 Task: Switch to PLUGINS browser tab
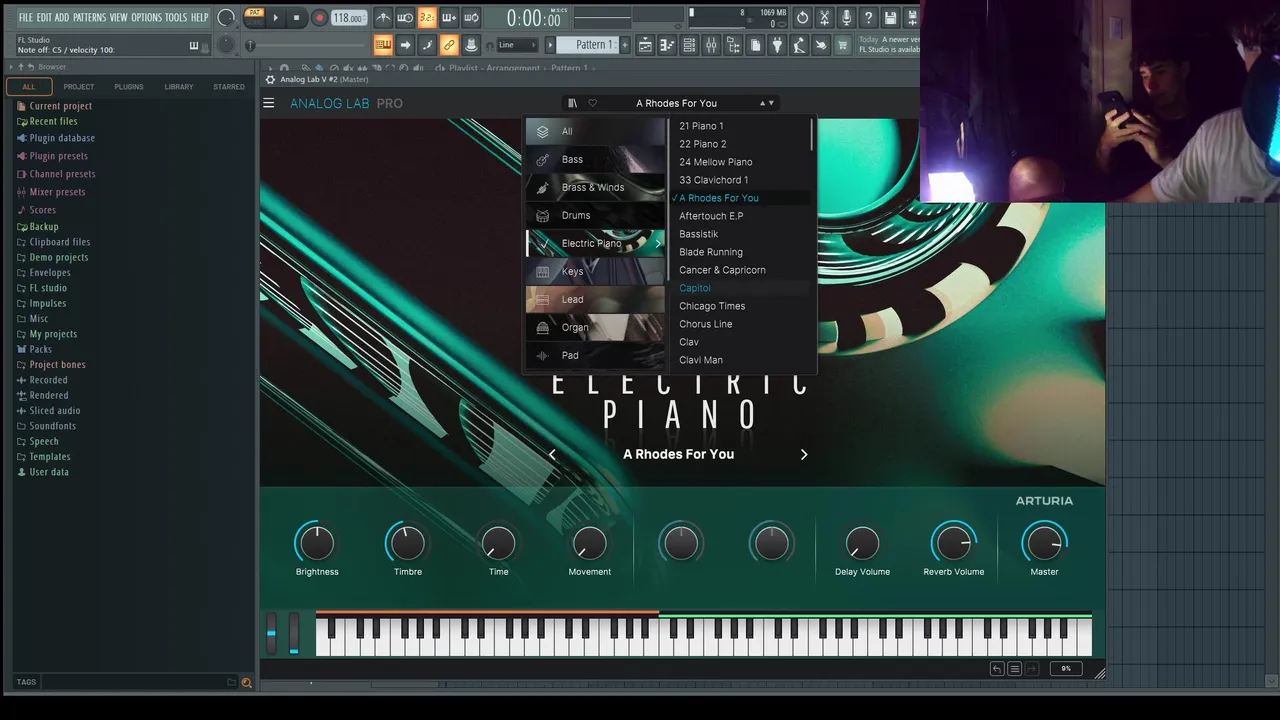tap(128, 87)
